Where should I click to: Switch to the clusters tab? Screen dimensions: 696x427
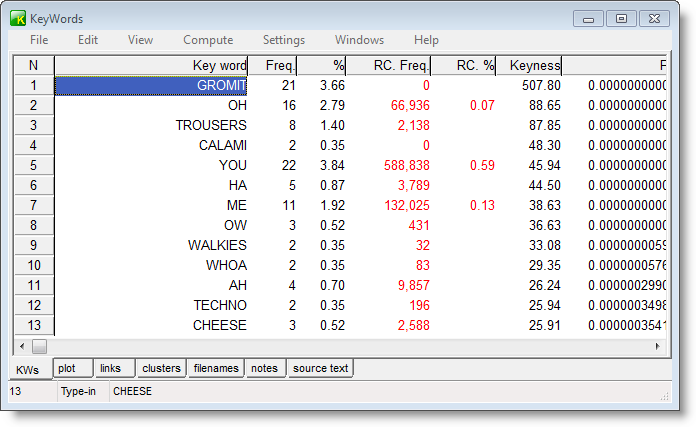click(160, 368)
